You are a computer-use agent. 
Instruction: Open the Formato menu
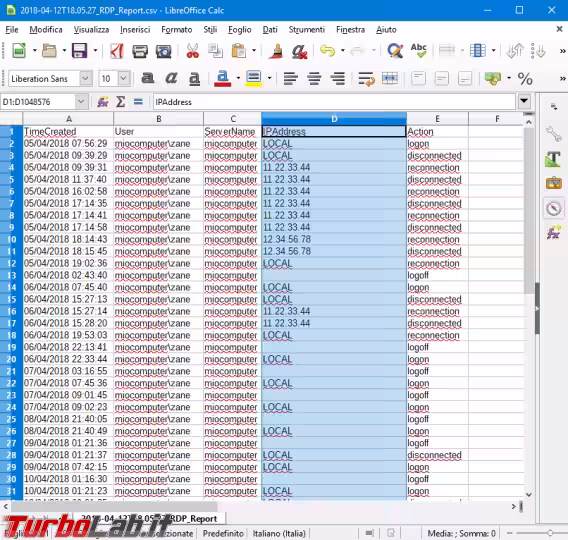(x=177, y=30)
